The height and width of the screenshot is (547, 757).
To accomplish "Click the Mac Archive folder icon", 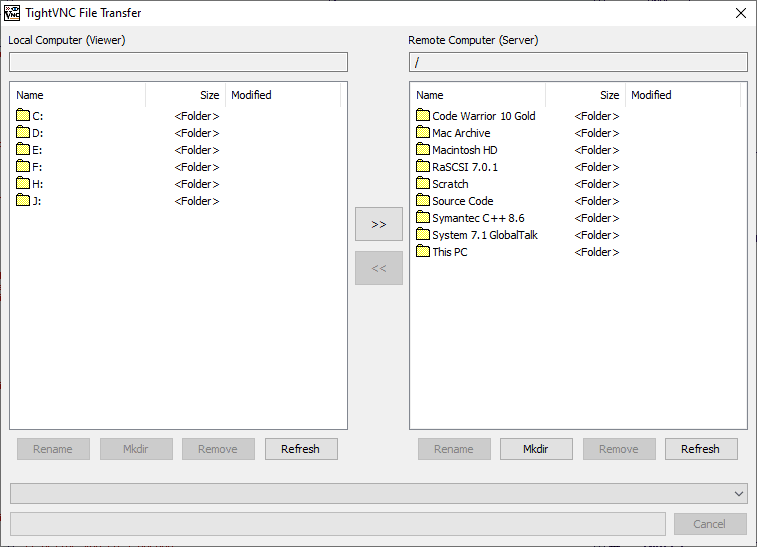I will pos(423,132).
